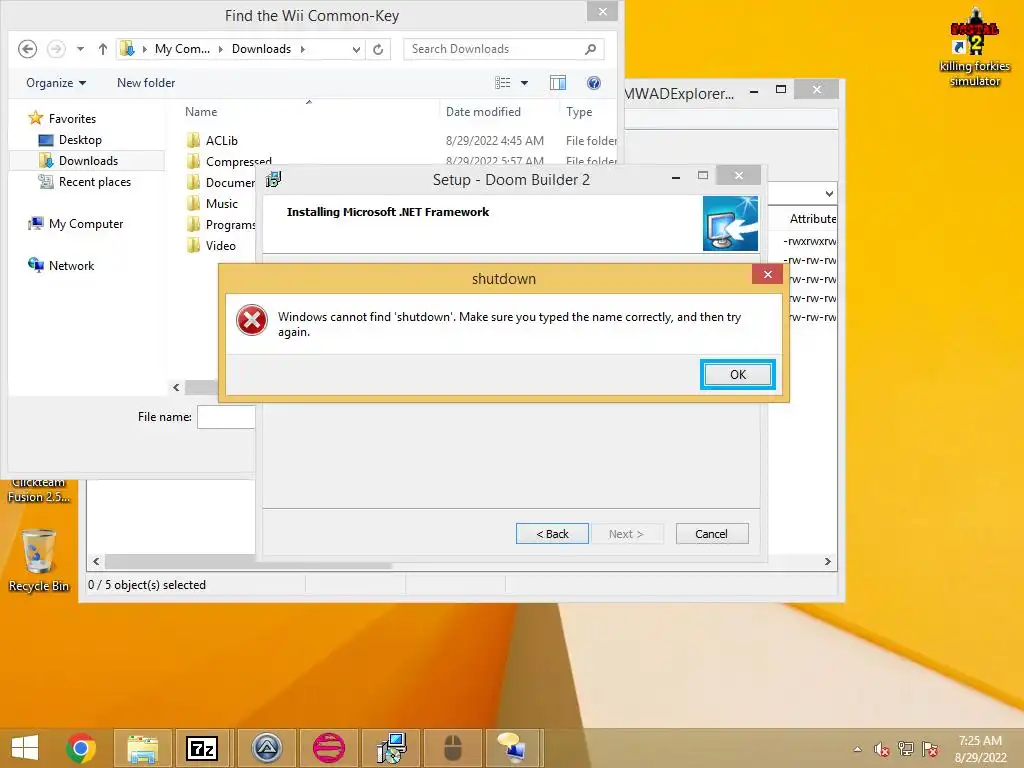Screen dimensions: 1024x768
Task: Select the Compressed folder
Action: [238, 161]
